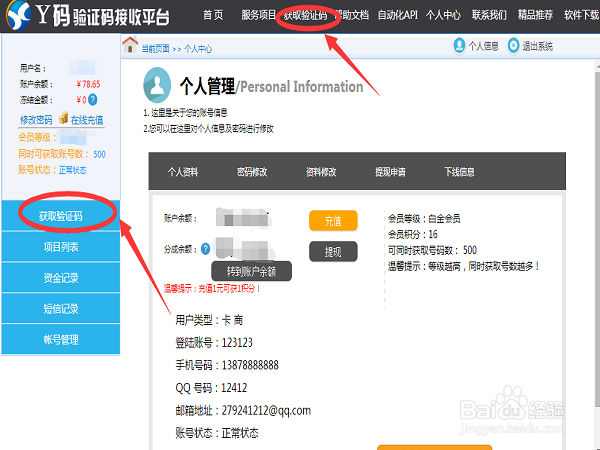Switch to the 密码修改 tab
600x450 pixels.
(x=252, y=172)
